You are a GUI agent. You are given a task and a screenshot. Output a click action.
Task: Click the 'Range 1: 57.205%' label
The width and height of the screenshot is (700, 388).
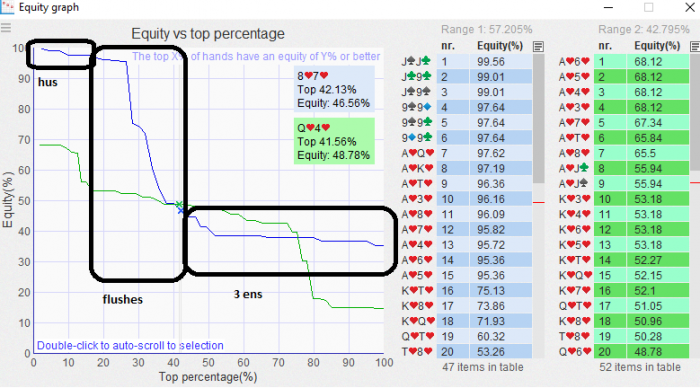[487, 29]
